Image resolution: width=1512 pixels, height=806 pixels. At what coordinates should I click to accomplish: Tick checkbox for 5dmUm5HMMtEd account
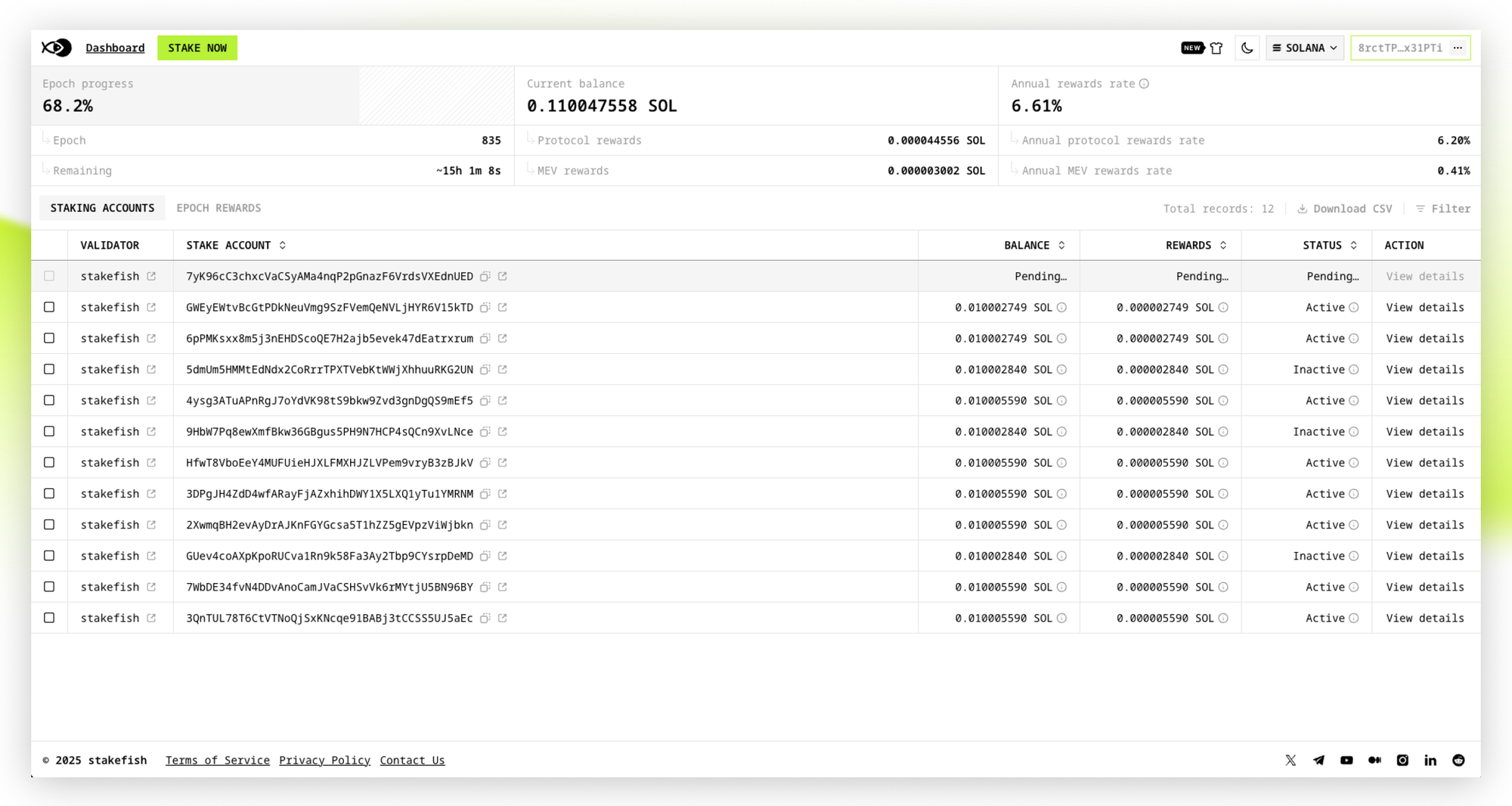click(49, 370)
